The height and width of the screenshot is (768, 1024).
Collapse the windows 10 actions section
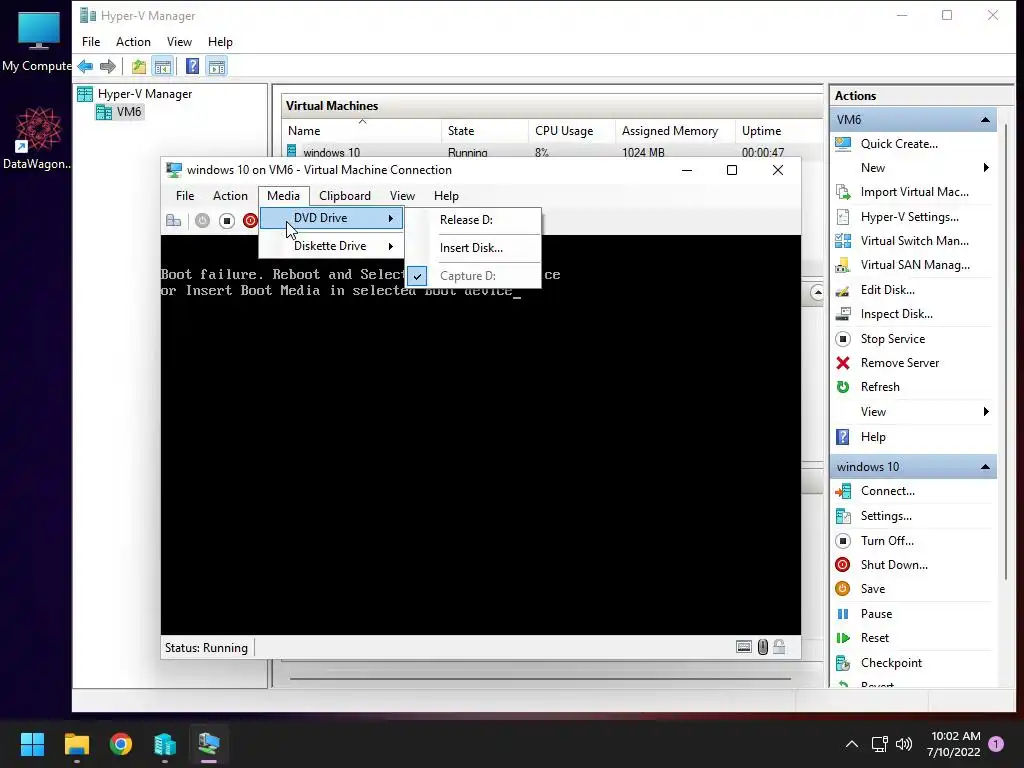tap(985, 467)
